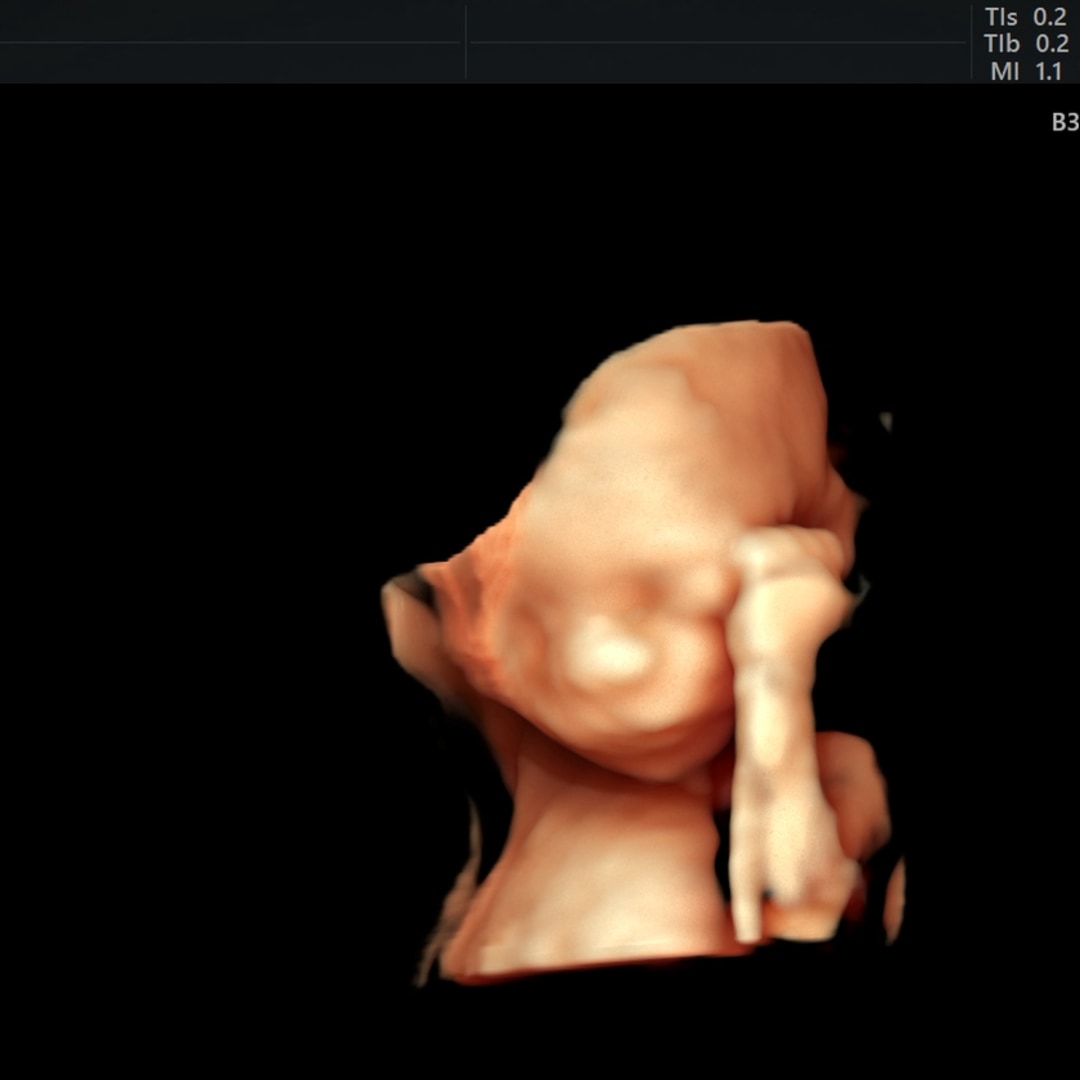This screenshot has height=1080, width=1080.
Task: Select the TIb 0.2 readout
Action: click(x=1025, y=44)
